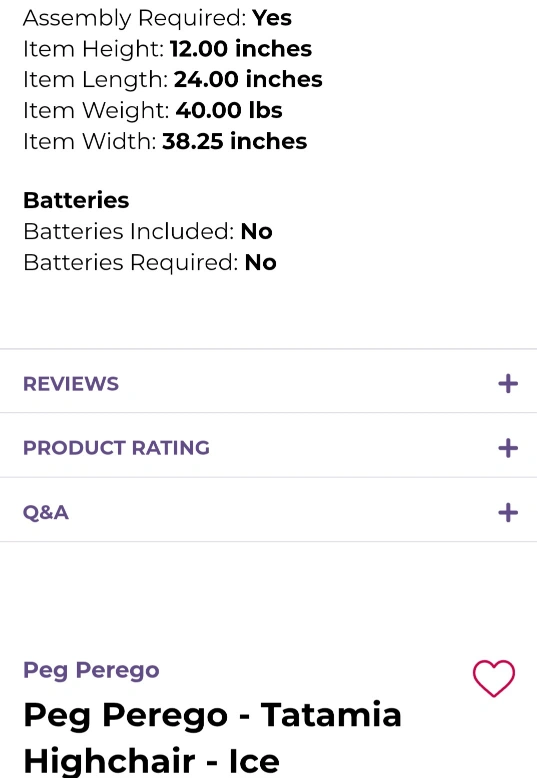537x778 pixels.
Task: Expand the Q&A section label
Action: [46, 513]
